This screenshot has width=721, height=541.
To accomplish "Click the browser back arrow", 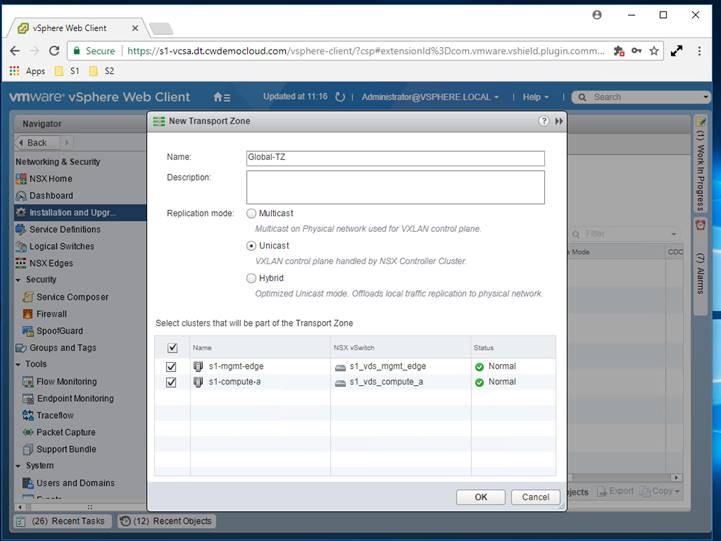I will [15, 51].
